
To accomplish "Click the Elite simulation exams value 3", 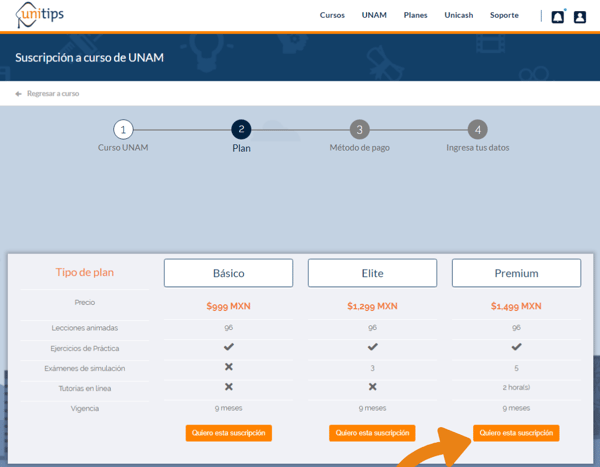I will click(x=372, y=368).
